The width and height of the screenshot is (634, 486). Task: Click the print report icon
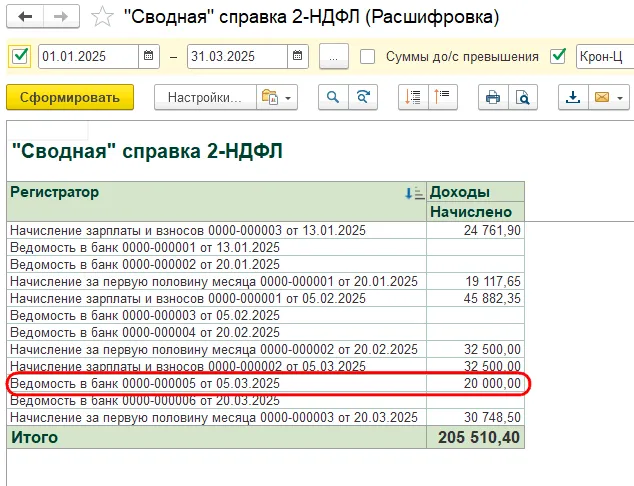click(492, 98)
